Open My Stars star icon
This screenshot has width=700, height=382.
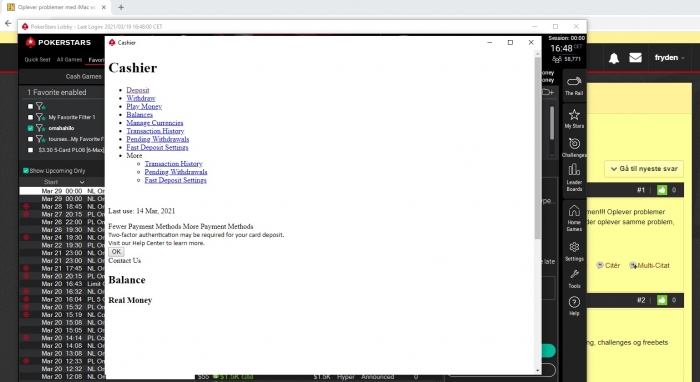point(574,118)
